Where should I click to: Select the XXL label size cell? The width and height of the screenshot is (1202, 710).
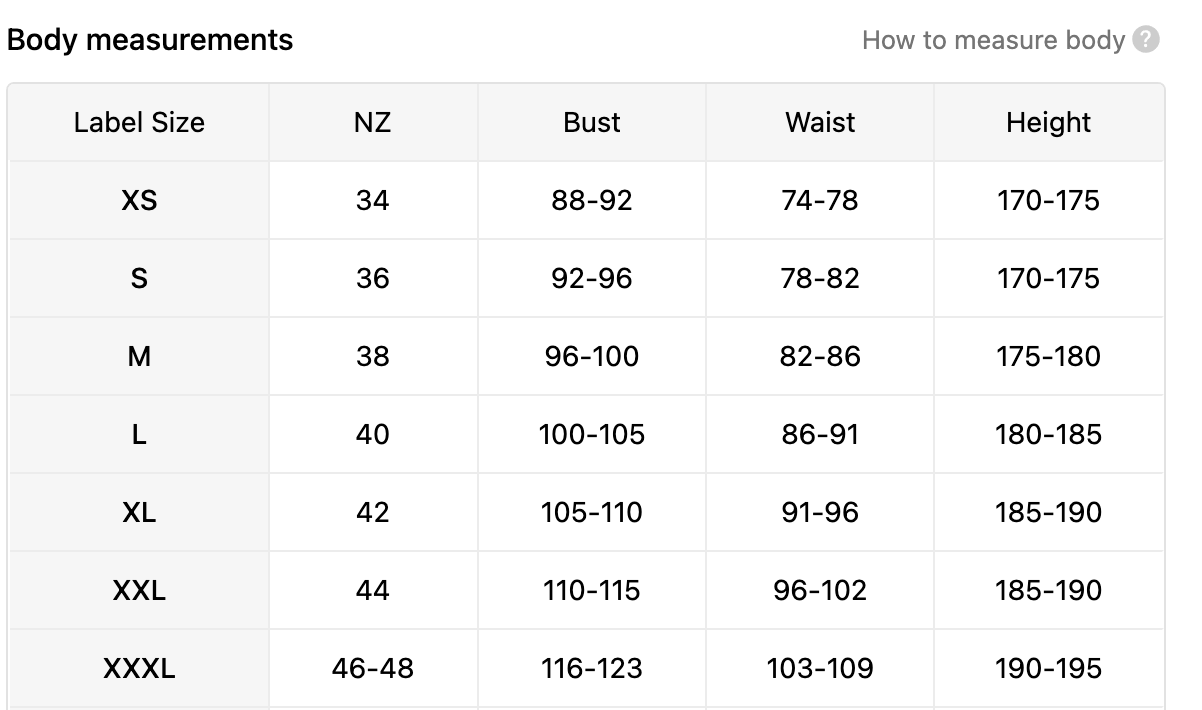point(139,590)
